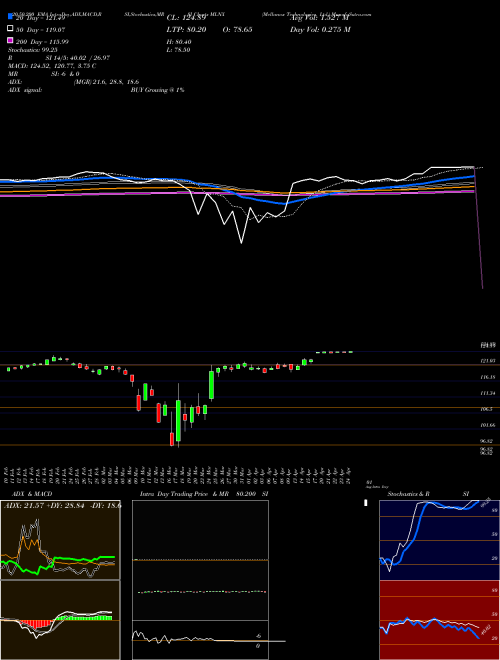Click the 121.93 price axis label

click(x=488, y=361)
